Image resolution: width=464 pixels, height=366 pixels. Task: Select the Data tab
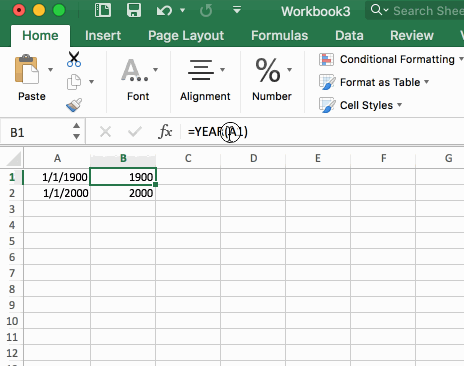tap(349, 35)
